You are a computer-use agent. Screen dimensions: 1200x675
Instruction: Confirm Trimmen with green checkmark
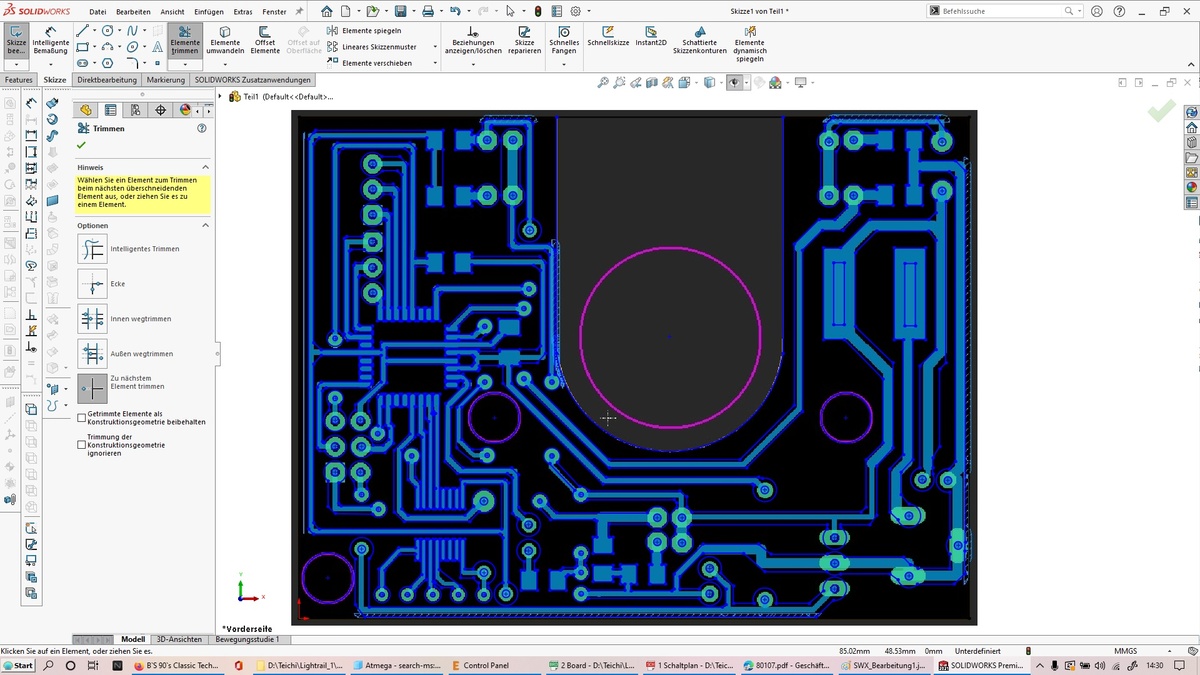click(82, 146)
